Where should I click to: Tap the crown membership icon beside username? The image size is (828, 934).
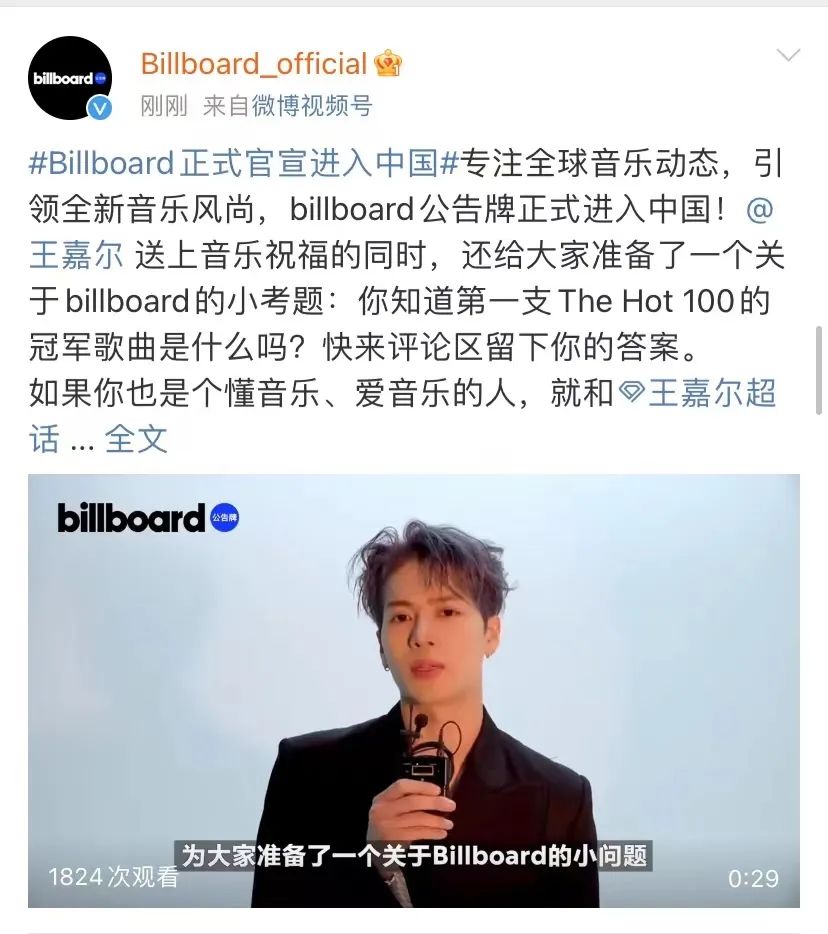(388, 63)
